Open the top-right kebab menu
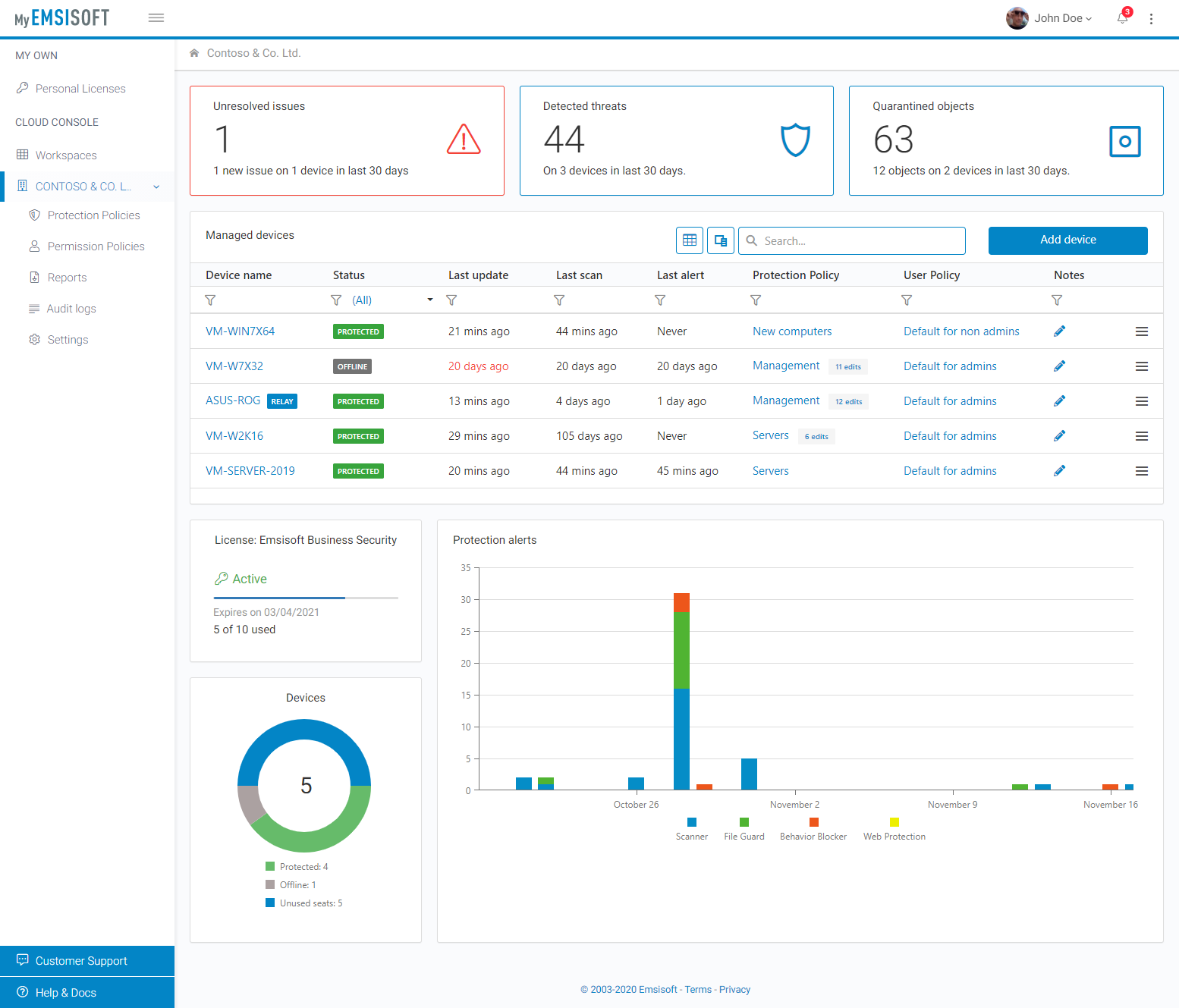Image resolution: width=1179 pixels, height=1008 pixels. click(1151, 19)
